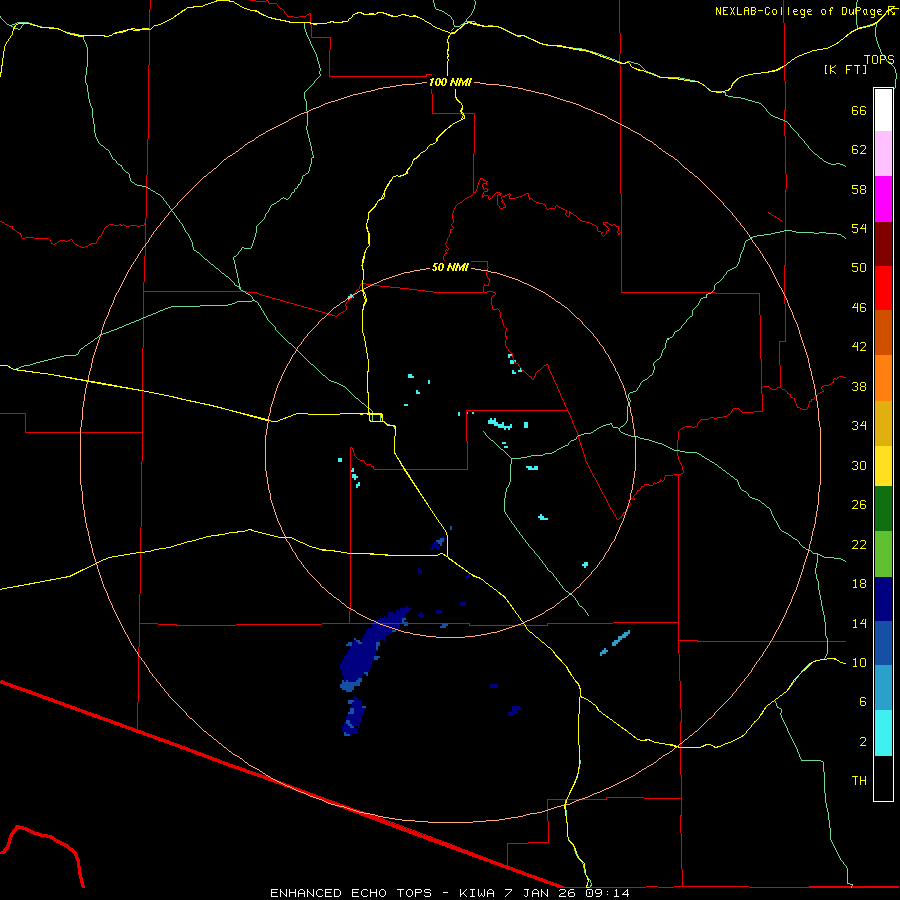Image resolution: width=900 pixels, height=900 pixels.
Task: Click the light pink legend swatch below 66
Action: pos(883,154)
